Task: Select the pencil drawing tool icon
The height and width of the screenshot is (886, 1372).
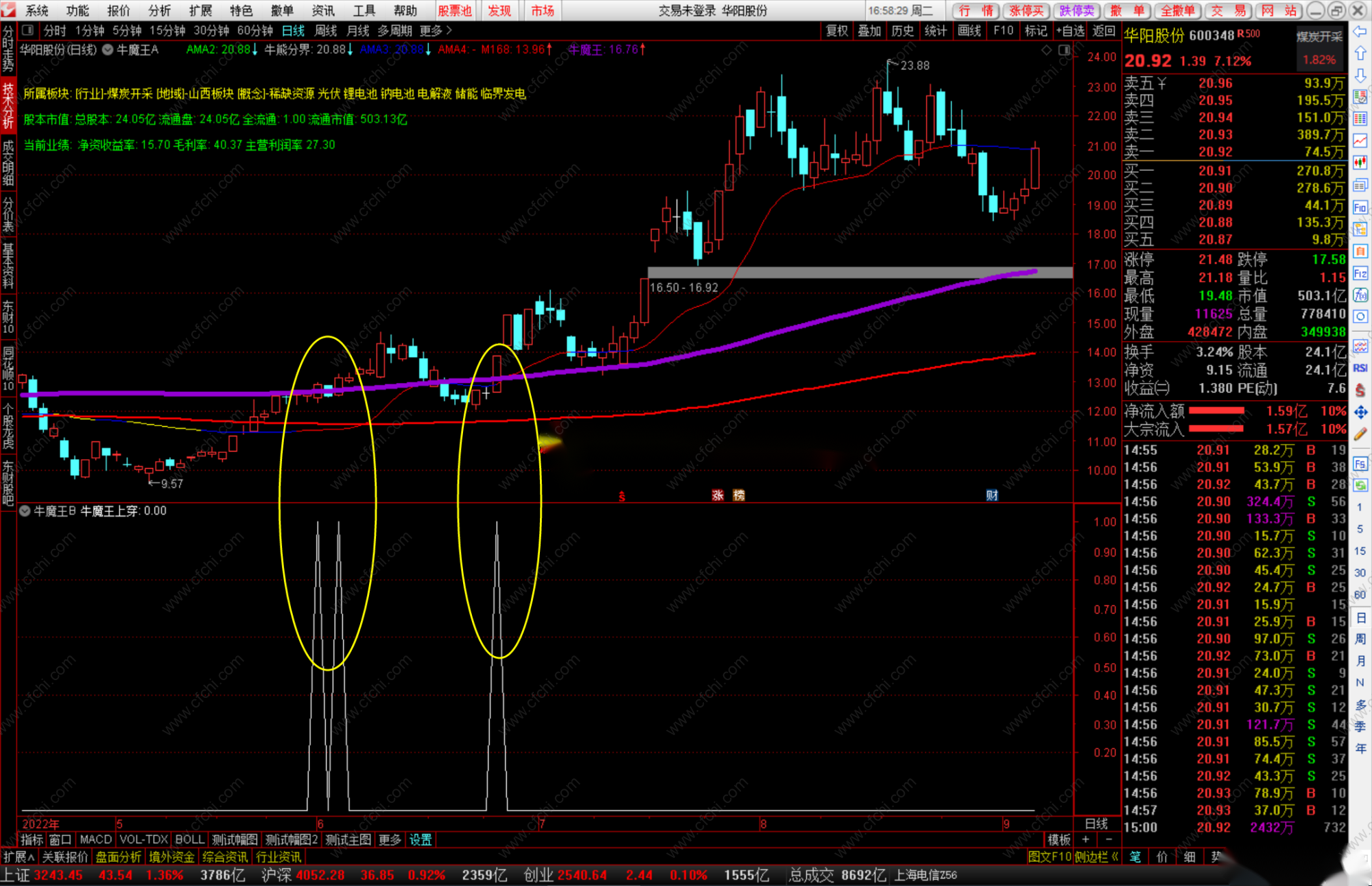Action: point(1360,434)
